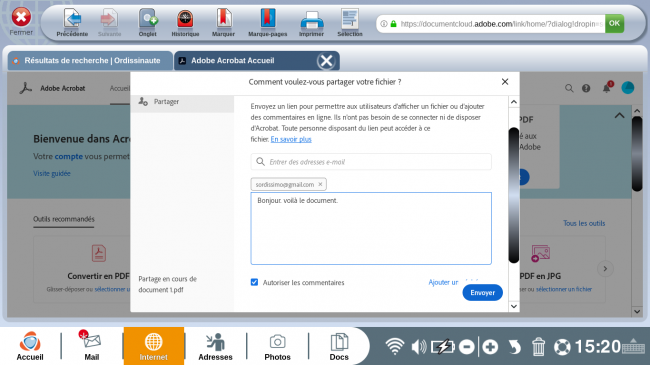Click the Wi-Fi status icon
650x365 pixels.
click(x=394, y=347)
